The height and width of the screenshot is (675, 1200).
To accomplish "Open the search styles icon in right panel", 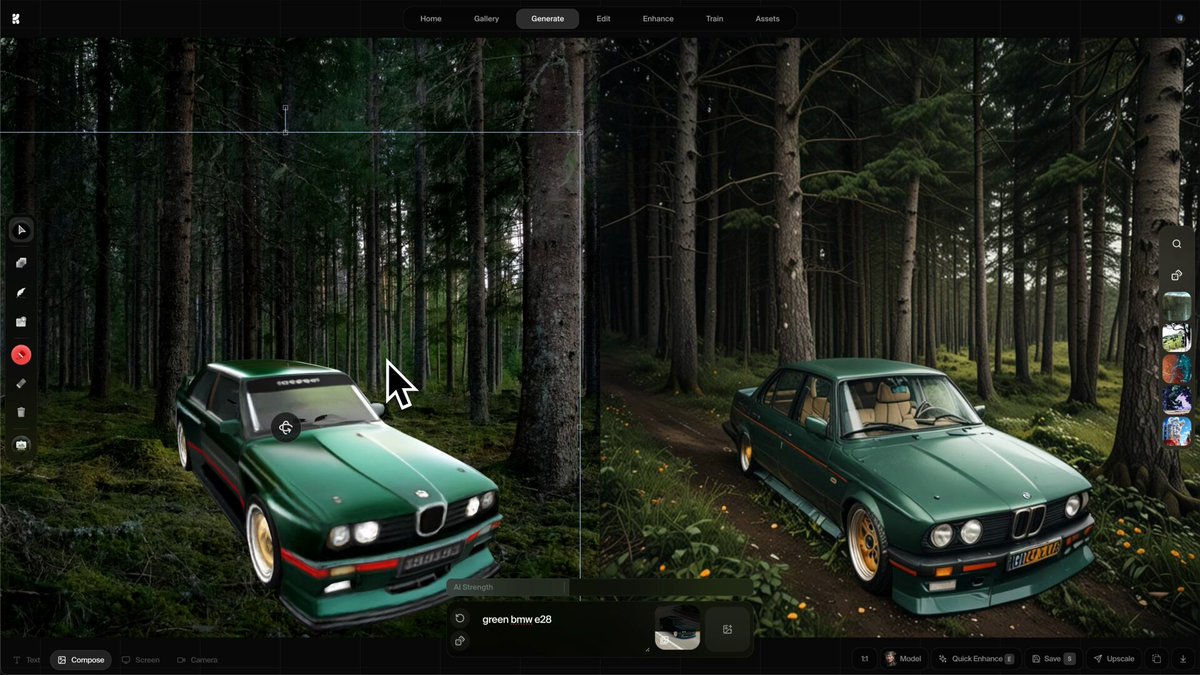I will pos(1177,244).
